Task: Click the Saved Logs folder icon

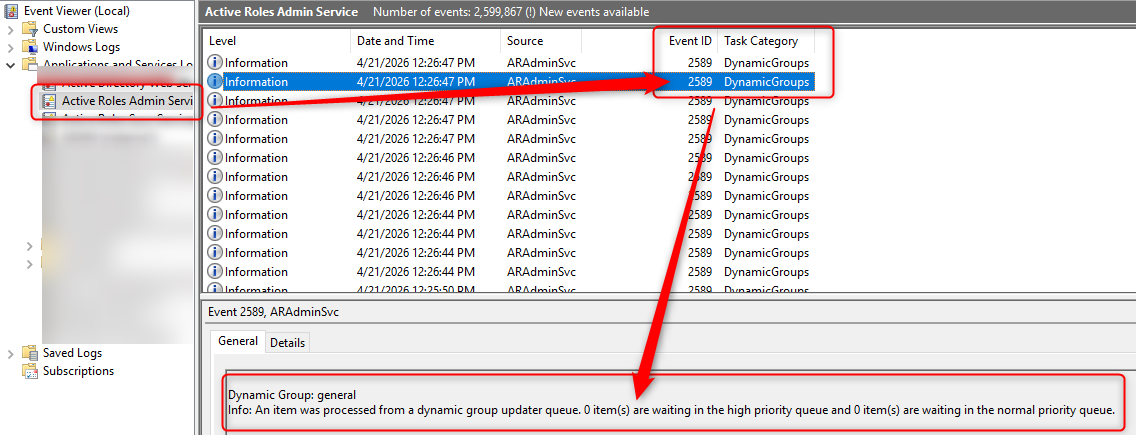Action: tap(30, 353)
